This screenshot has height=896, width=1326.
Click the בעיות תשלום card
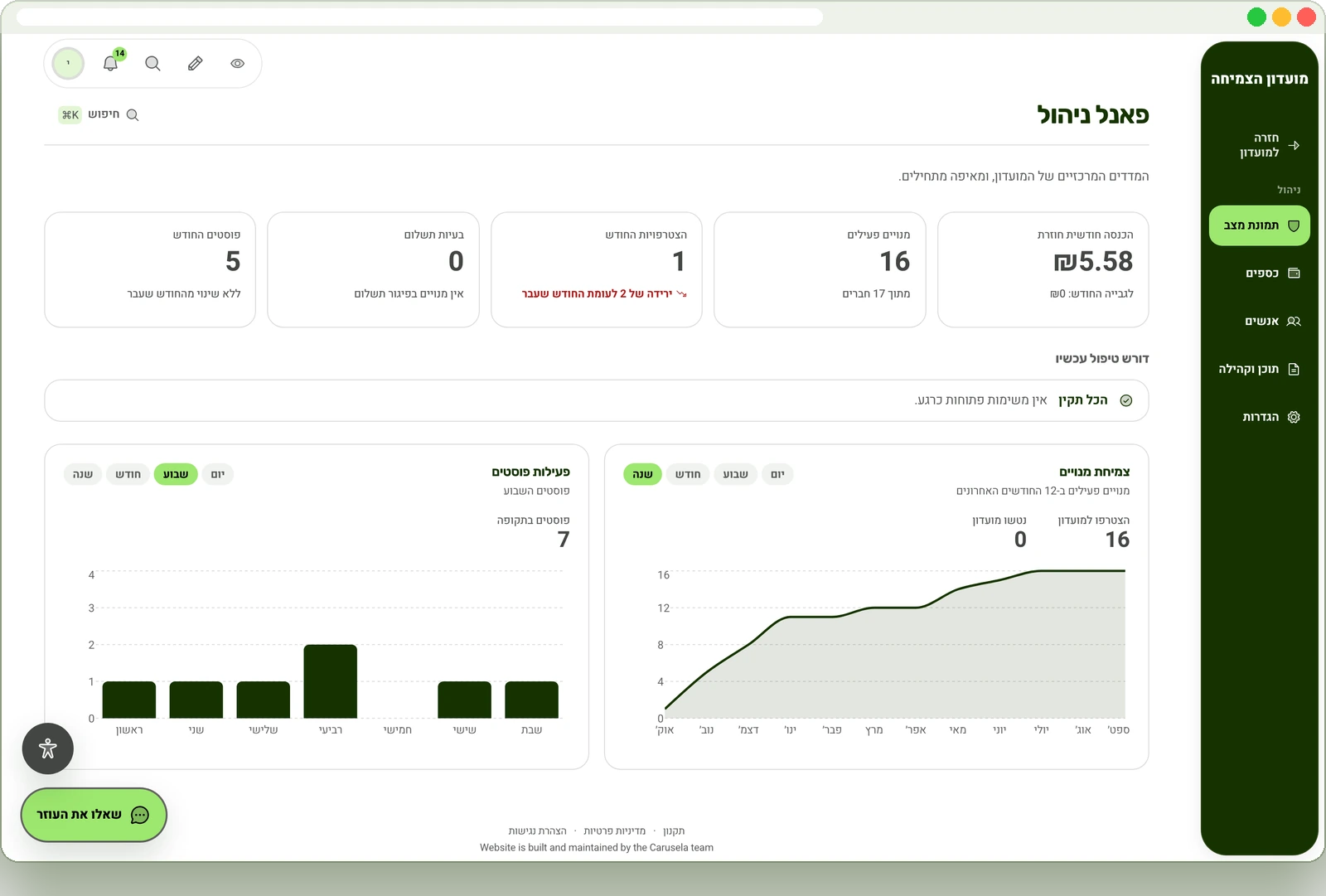click(x=373, y=269)
